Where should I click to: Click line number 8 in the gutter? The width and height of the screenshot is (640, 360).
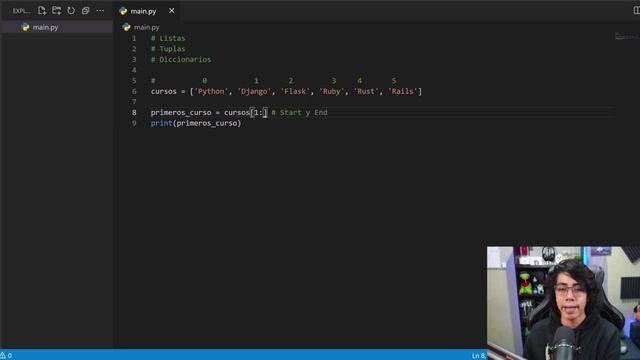pos(134,112)
